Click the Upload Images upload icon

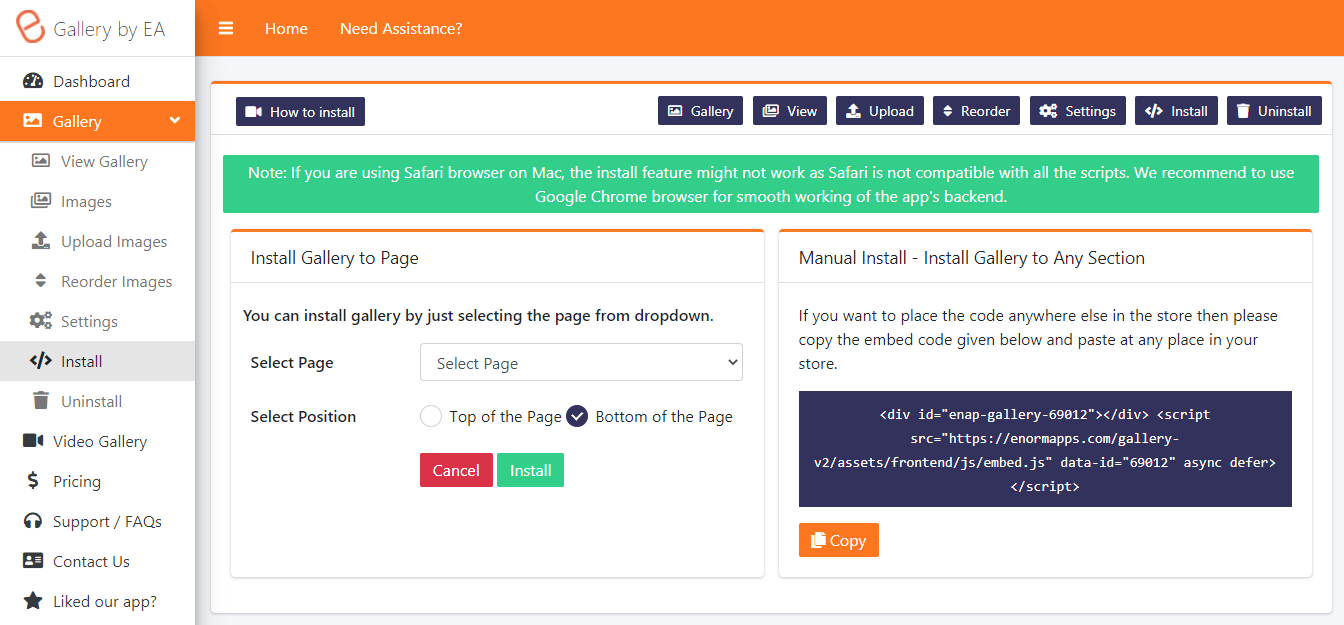41,241
